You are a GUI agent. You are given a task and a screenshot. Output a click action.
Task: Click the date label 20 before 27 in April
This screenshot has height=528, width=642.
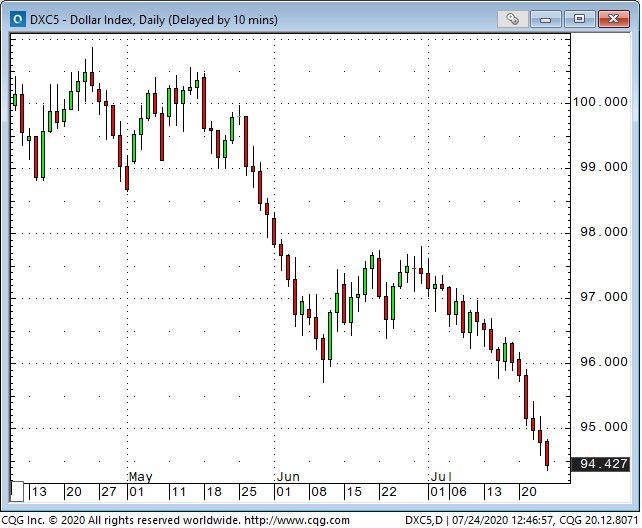(x=74, y=492)
